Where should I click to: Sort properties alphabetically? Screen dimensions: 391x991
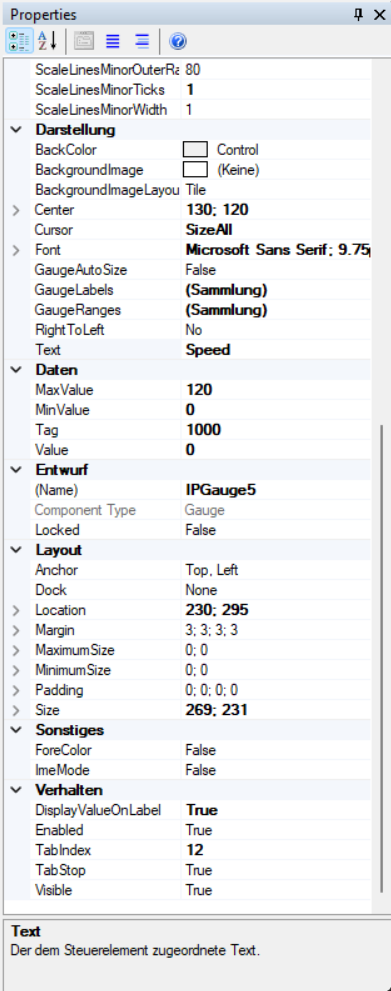[47, 41]
